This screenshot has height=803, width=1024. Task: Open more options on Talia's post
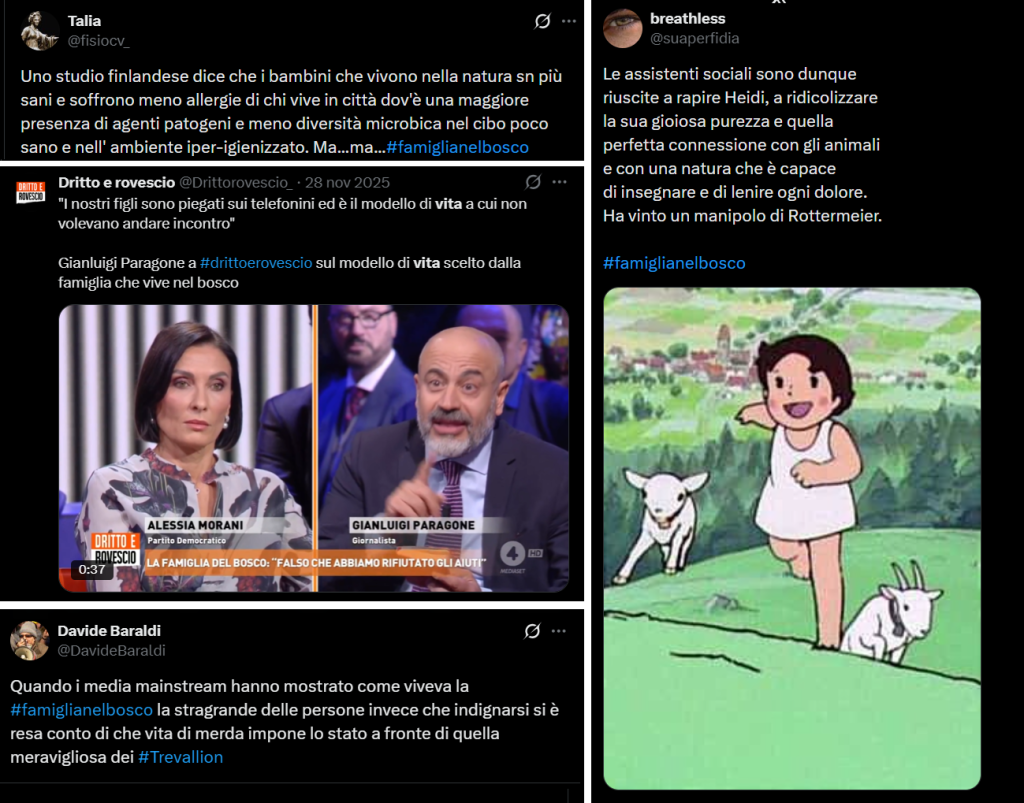click(569, 22)
